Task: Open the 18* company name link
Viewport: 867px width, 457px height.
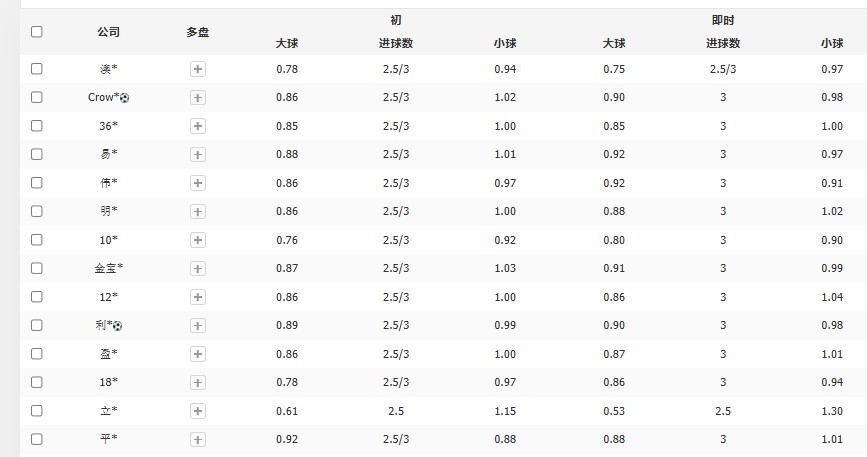Action: point(108,382)
